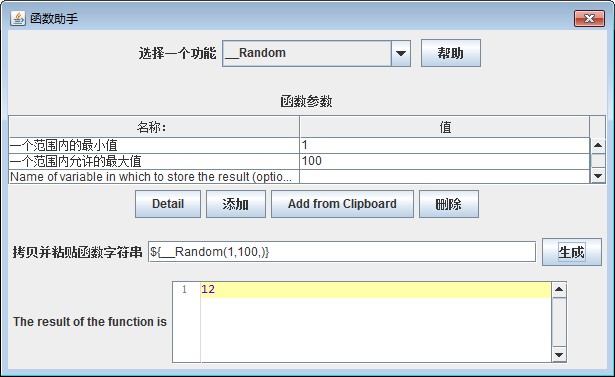Click the result line showing 12

(x=376, y=290)
